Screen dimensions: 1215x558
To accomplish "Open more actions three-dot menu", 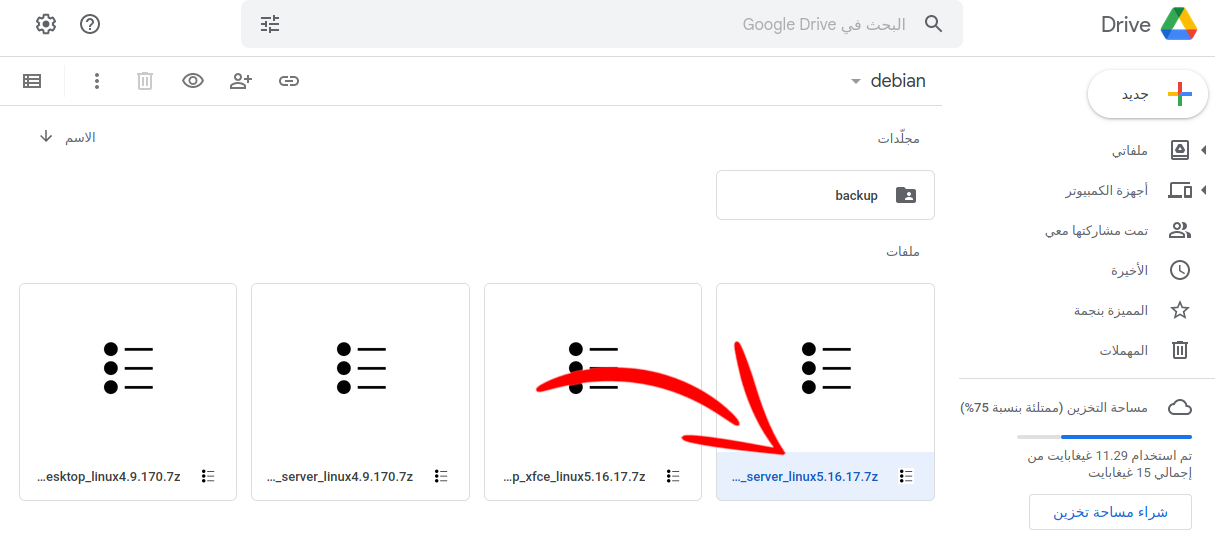I will pyautogui.click(x=97, y=81).
